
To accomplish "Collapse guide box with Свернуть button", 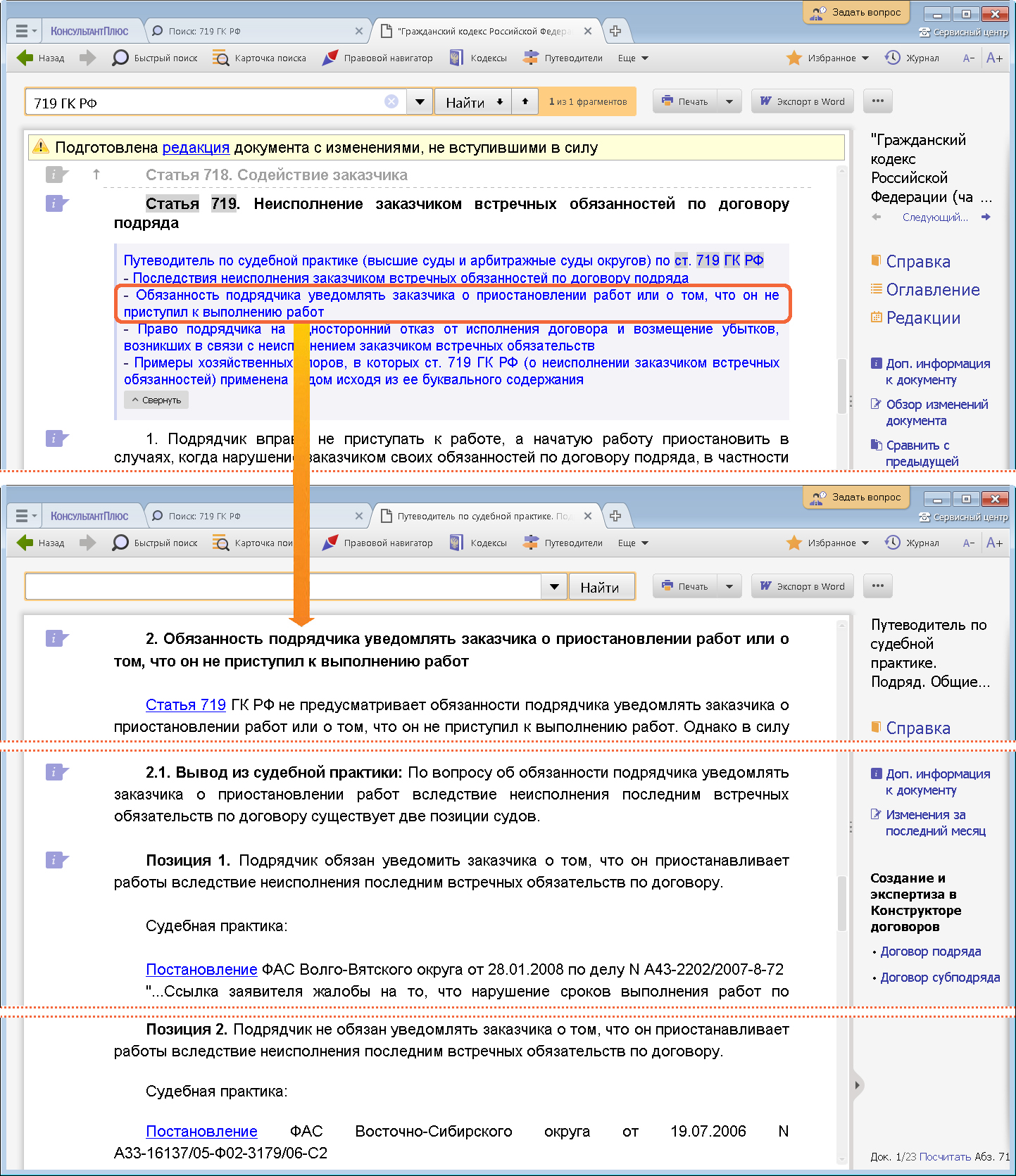I will coord(156,400).
